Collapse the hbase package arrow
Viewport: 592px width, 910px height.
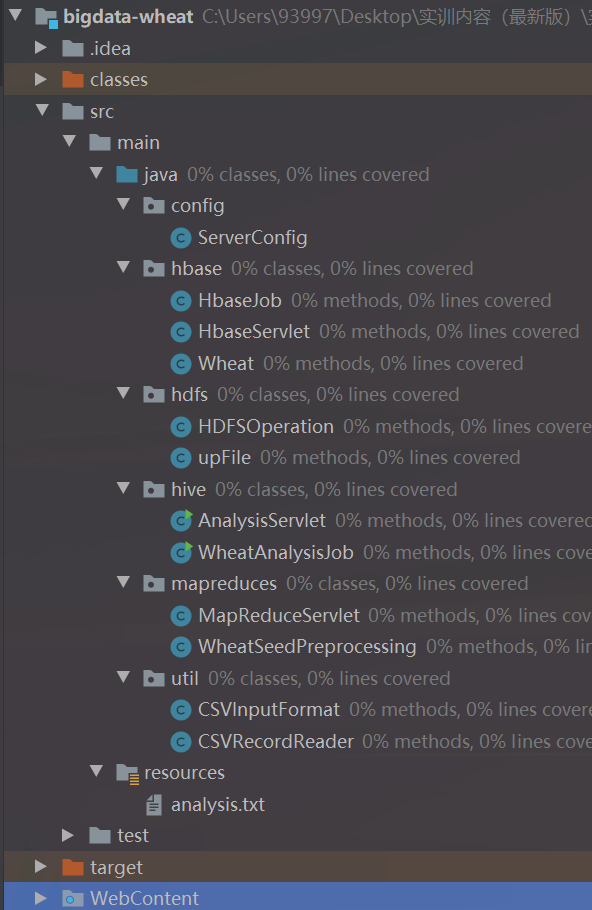click(x=124, y=267)
